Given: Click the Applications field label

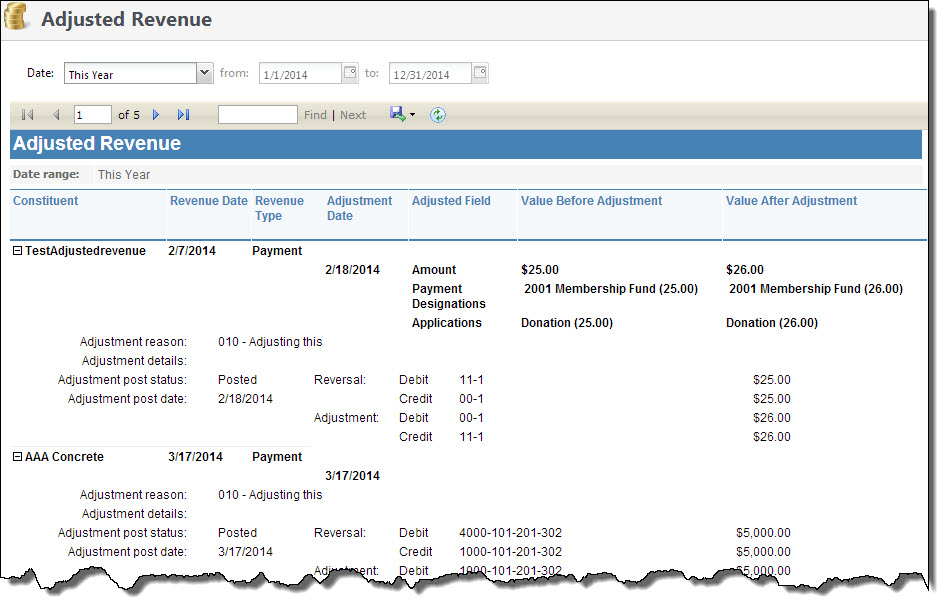Looking at the screenshot, I should coord(447,323).
